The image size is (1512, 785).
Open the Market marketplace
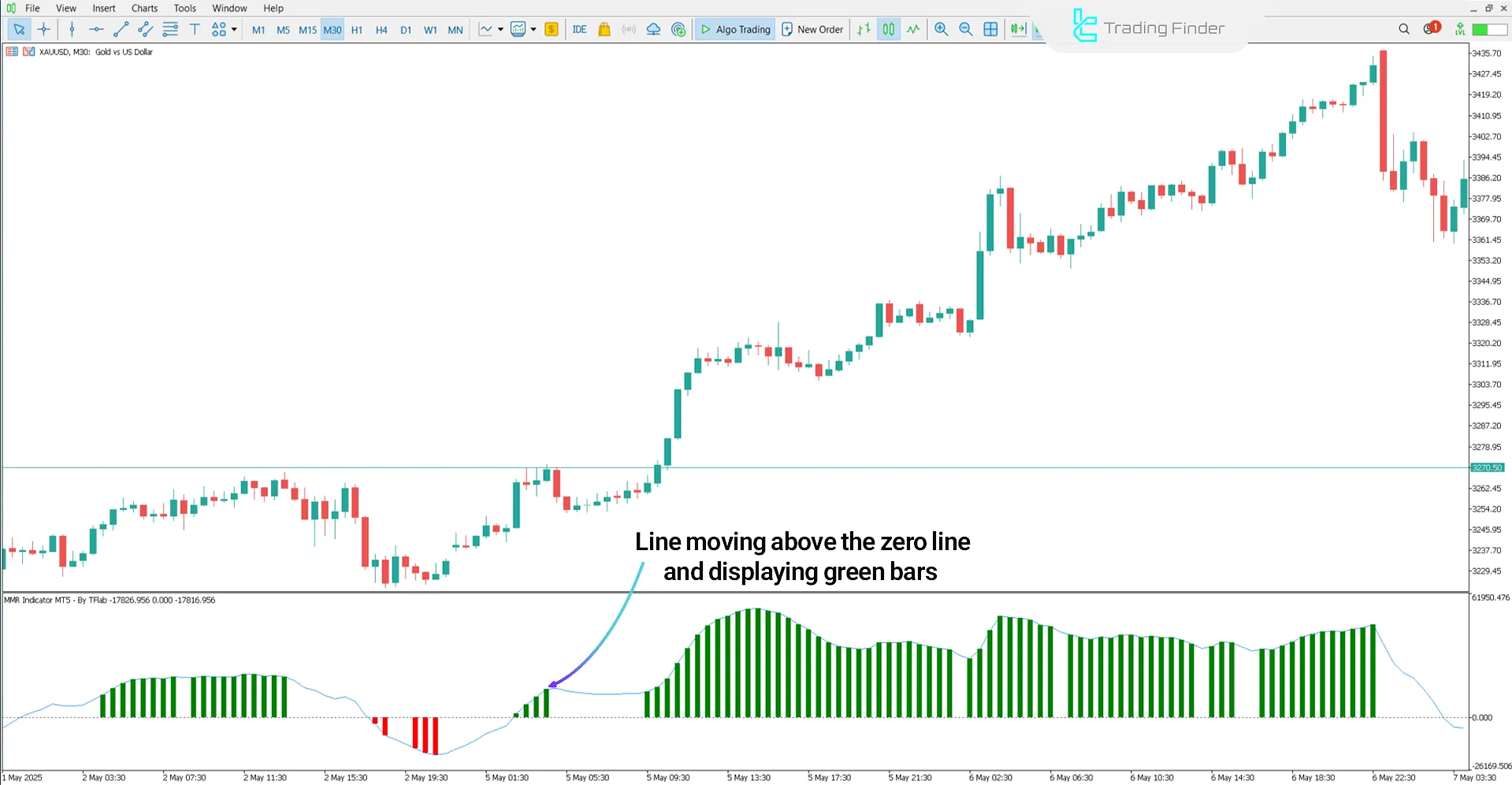(x=604, y=29)
